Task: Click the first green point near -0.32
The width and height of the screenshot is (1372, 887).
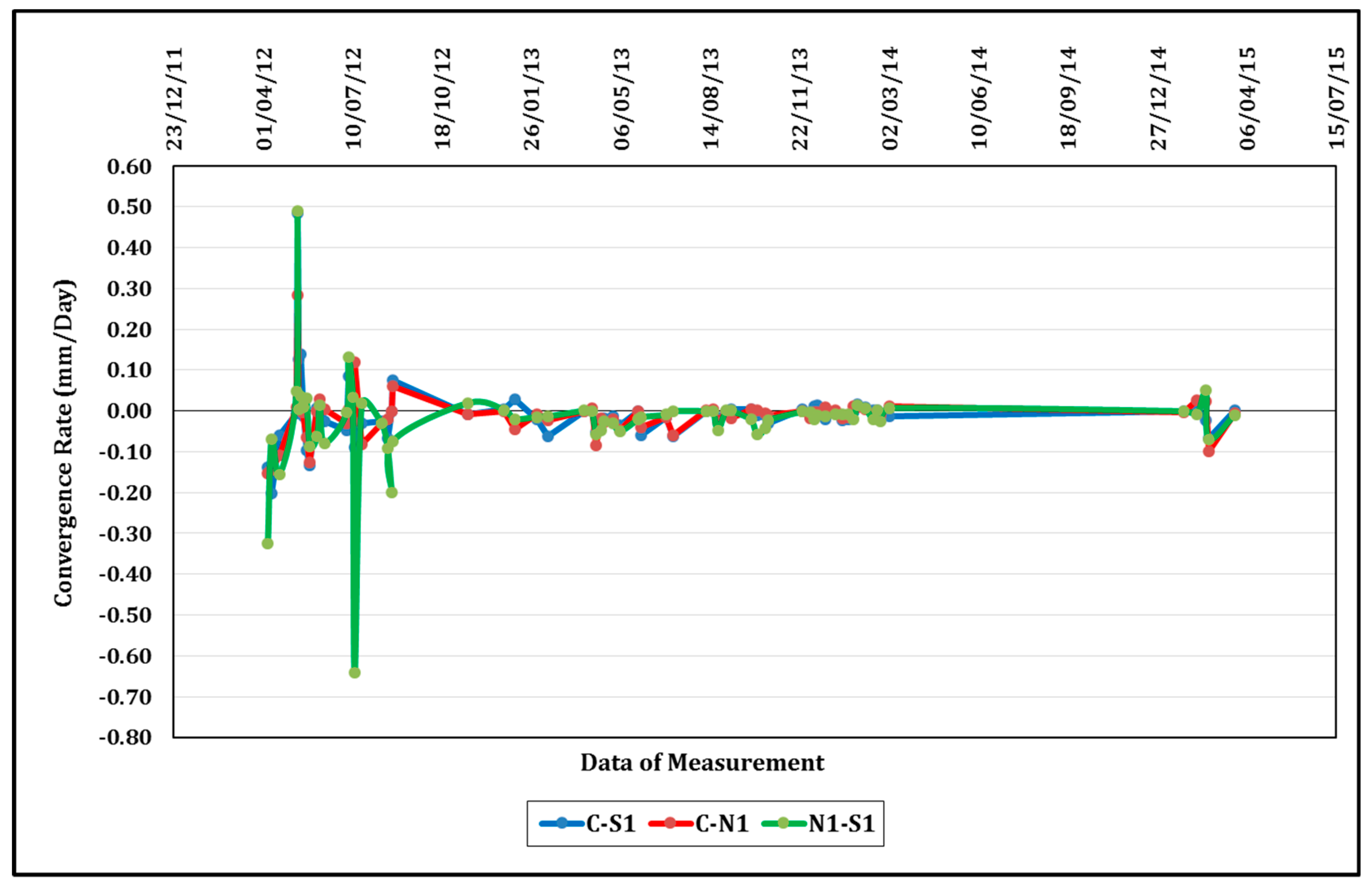Action: (267, 543)
